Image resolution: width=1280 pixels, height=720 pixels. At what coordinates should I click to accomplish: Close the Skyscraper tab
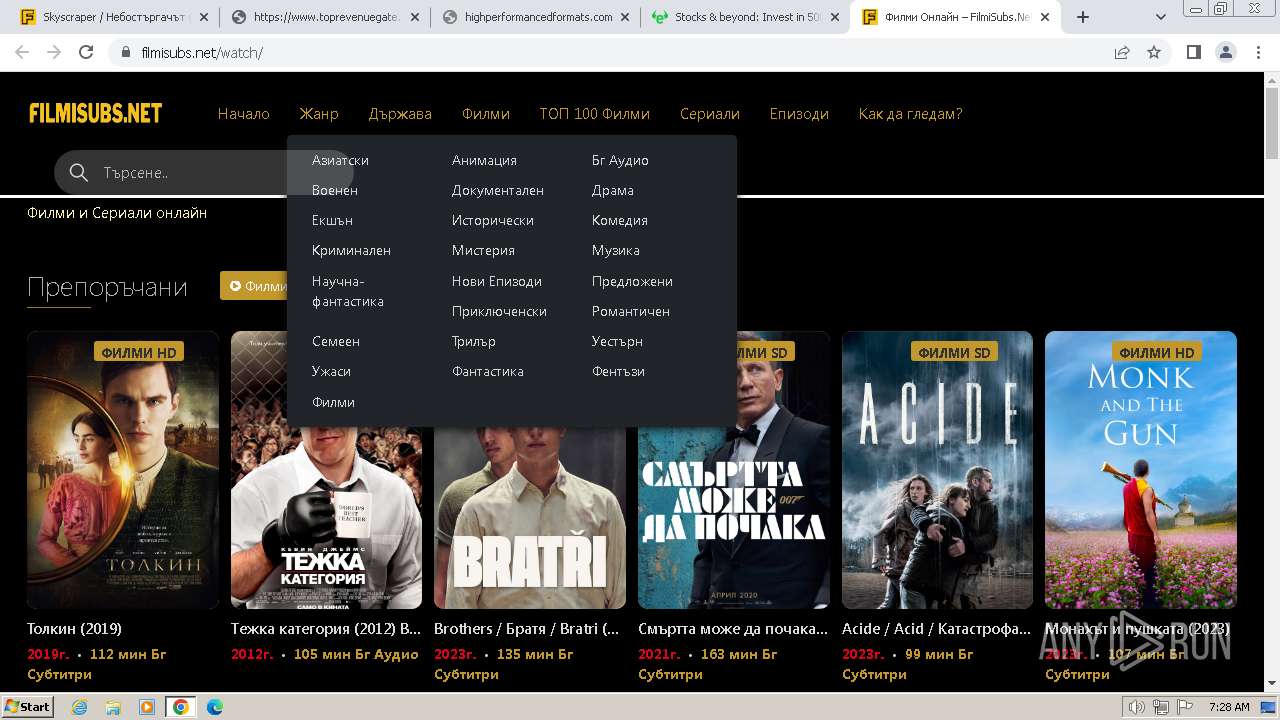click(x=205, y=17)
